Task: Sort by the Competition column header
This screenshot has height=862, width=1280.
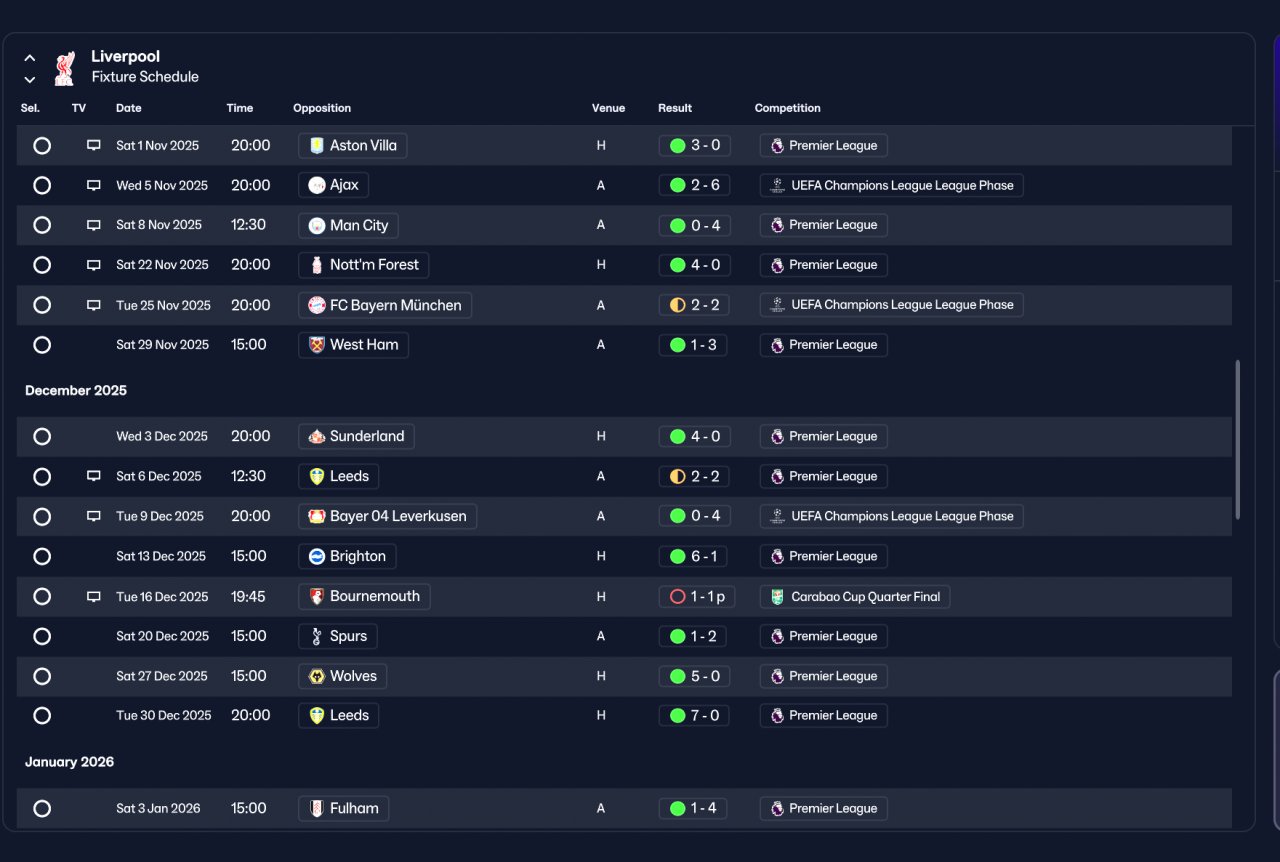Action: (788, 108)
